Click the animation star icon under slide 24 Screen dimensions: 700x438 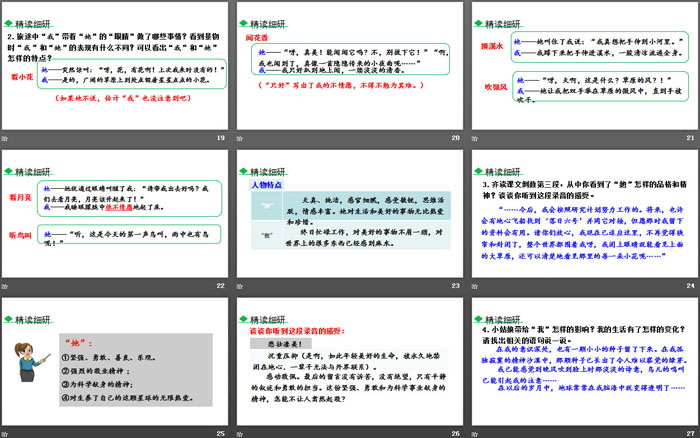coord(473,285)
